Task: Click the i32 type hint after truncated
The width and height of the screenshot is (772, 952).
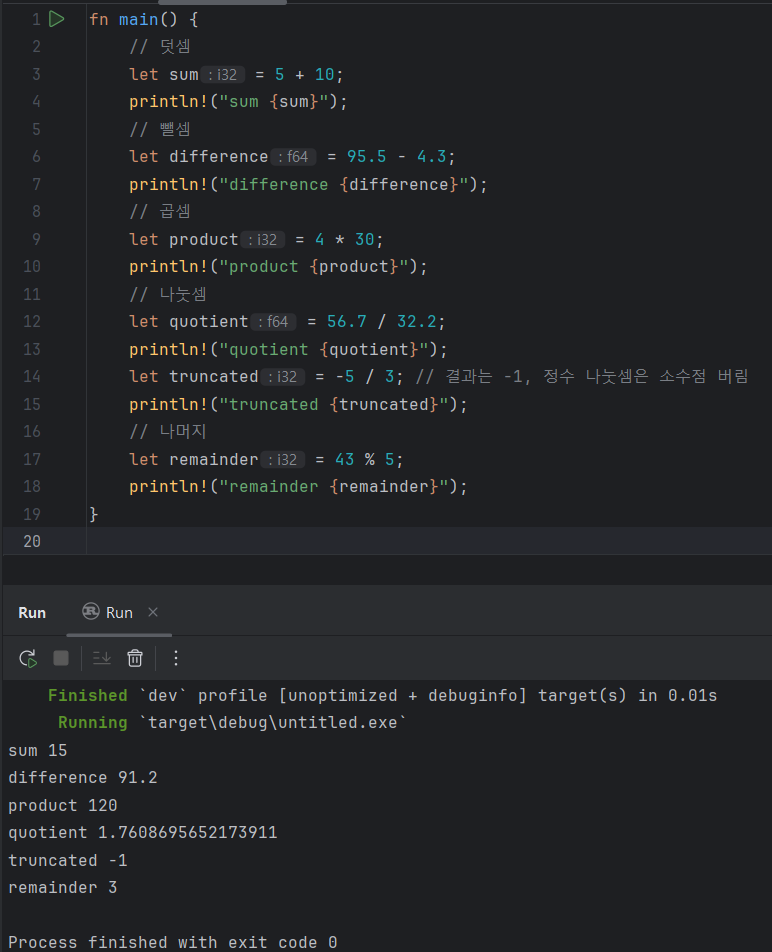Action: (283, 377)
